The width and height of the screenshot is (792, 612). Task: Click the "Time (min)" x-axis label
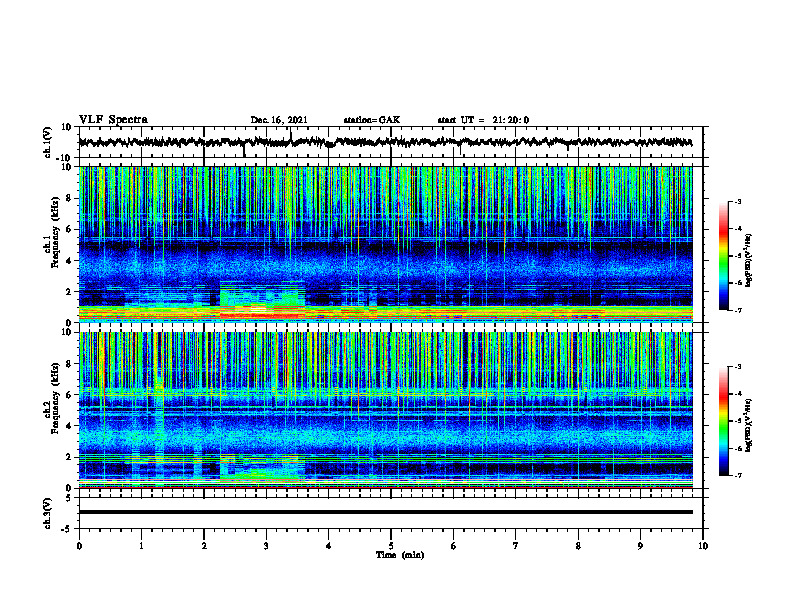pos(400,555)
